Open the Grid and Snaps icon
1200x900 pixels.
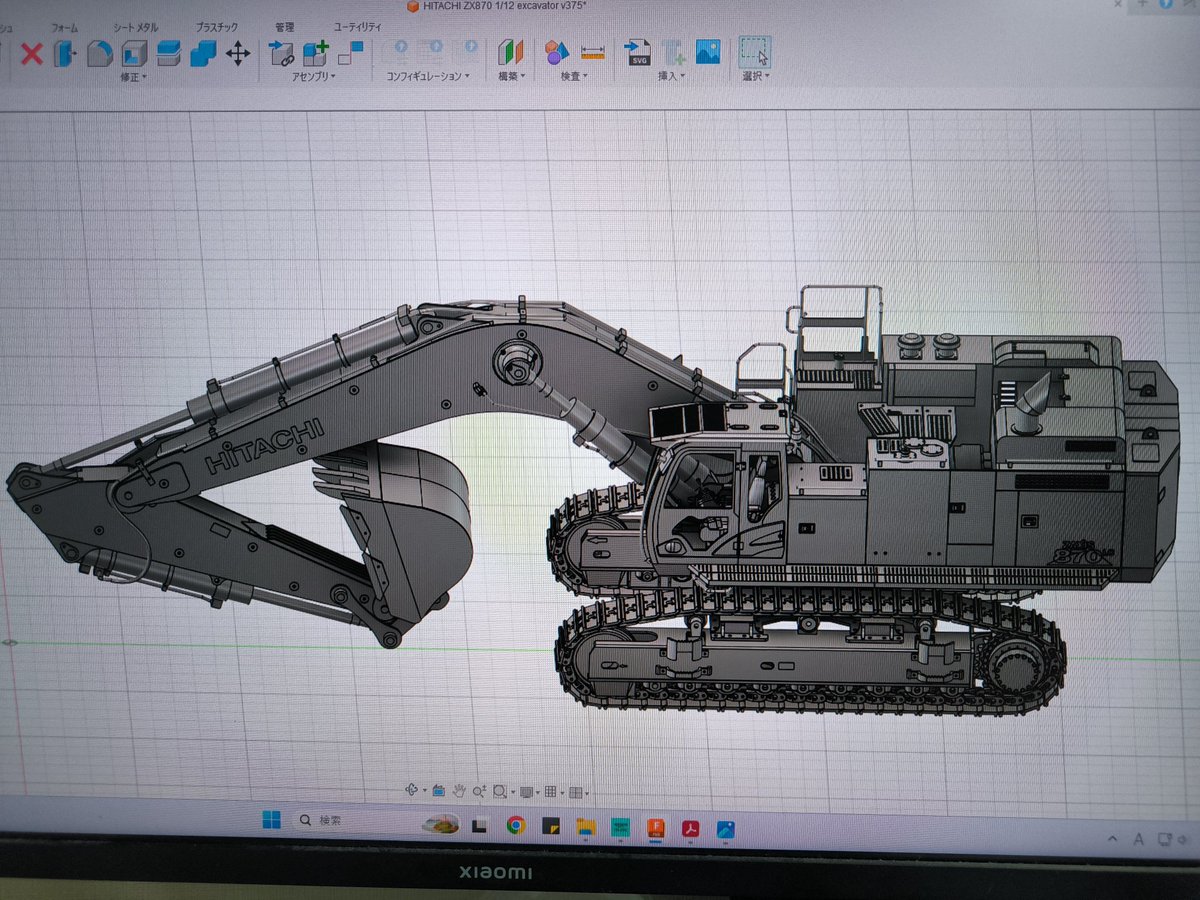[550, 793]
